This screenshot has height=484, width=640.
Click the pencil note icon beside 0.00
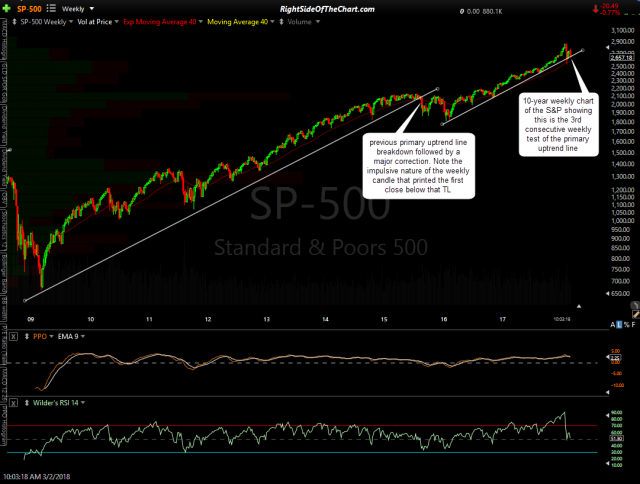click(x=462, y=11)
